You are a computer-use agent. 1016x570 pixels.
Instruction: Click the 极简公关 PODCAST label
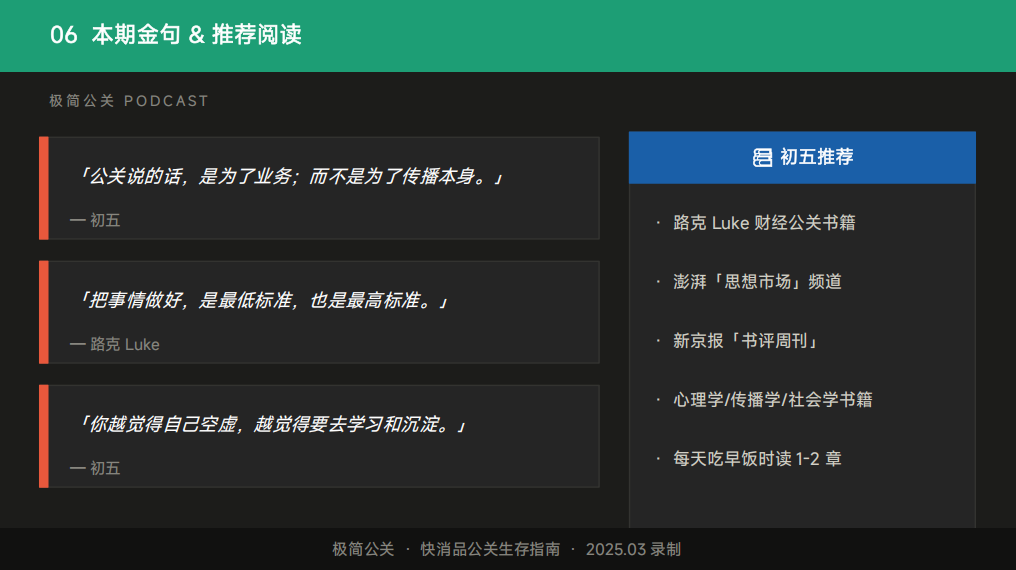pyautogui.click(x=129, y=101)
